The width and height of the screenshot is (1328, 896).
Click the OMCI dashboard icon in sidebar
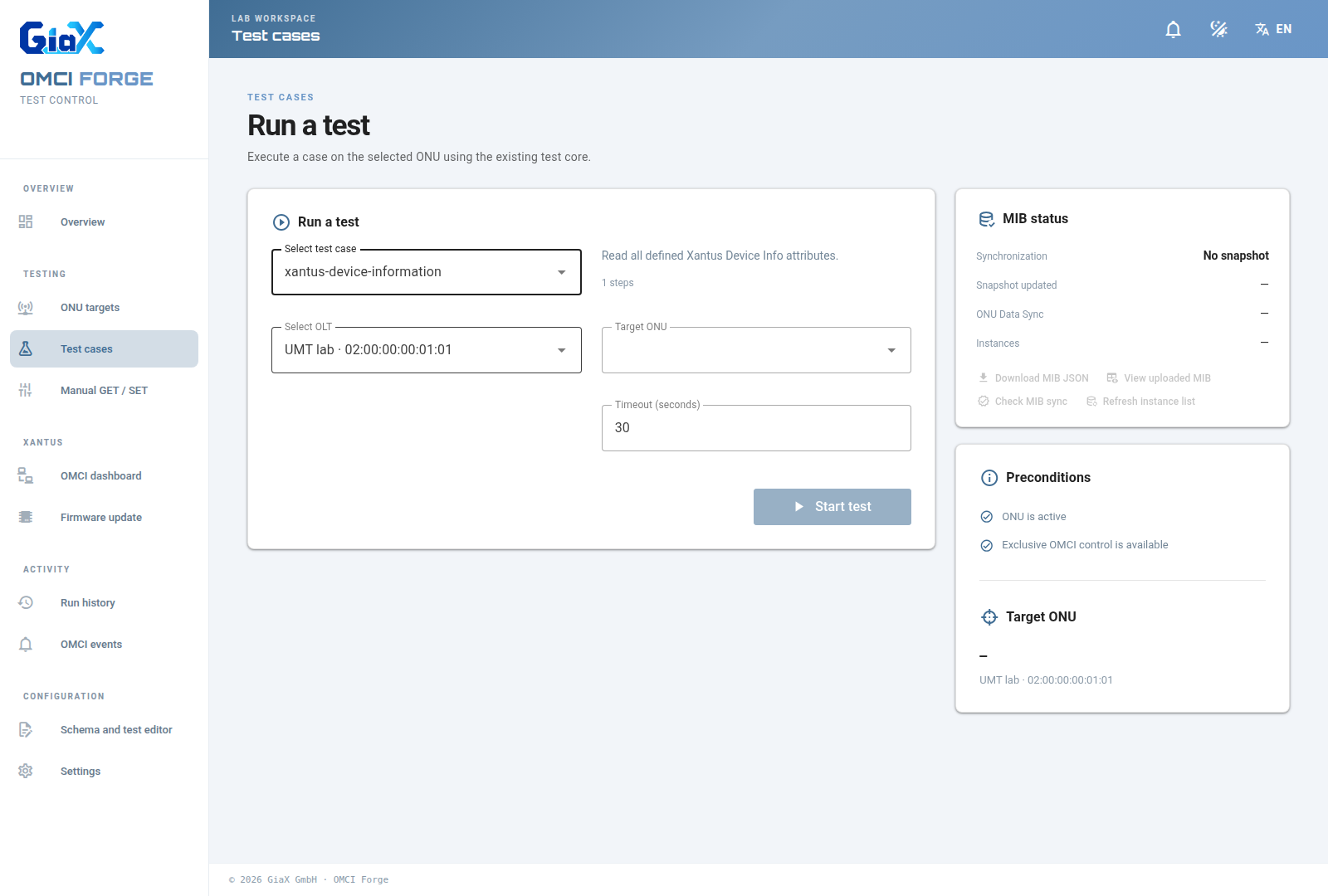26,475
